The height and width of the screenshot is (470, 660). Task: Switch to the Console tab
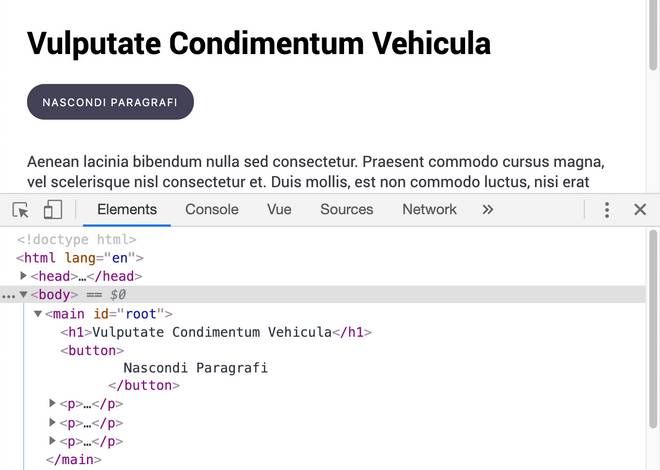click(x=212, y=210)
